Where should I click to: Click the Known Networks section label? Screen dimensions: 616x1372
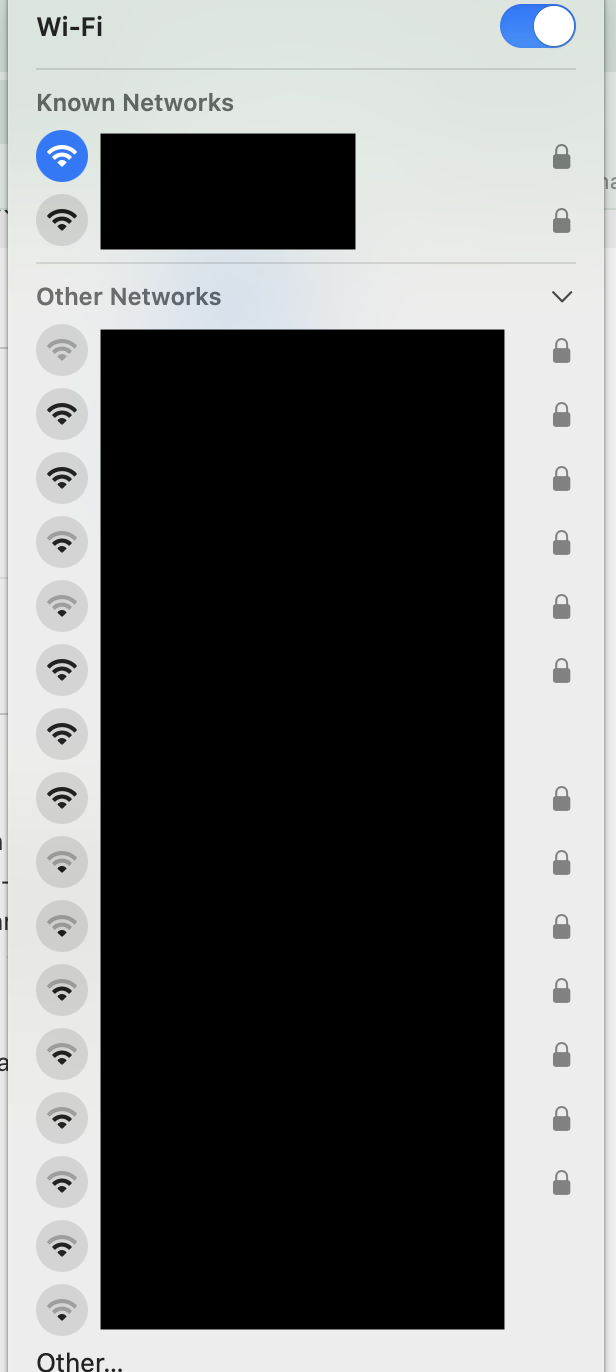(135, 103)
